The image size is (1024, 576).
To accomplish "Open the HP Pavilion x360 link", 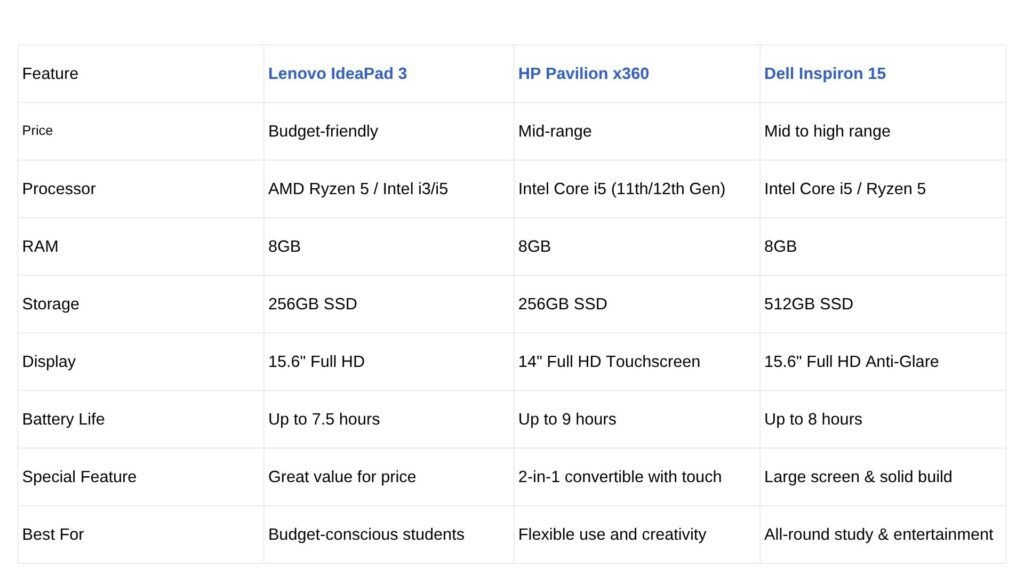I will pyautogui.click(x=583, y=74).
